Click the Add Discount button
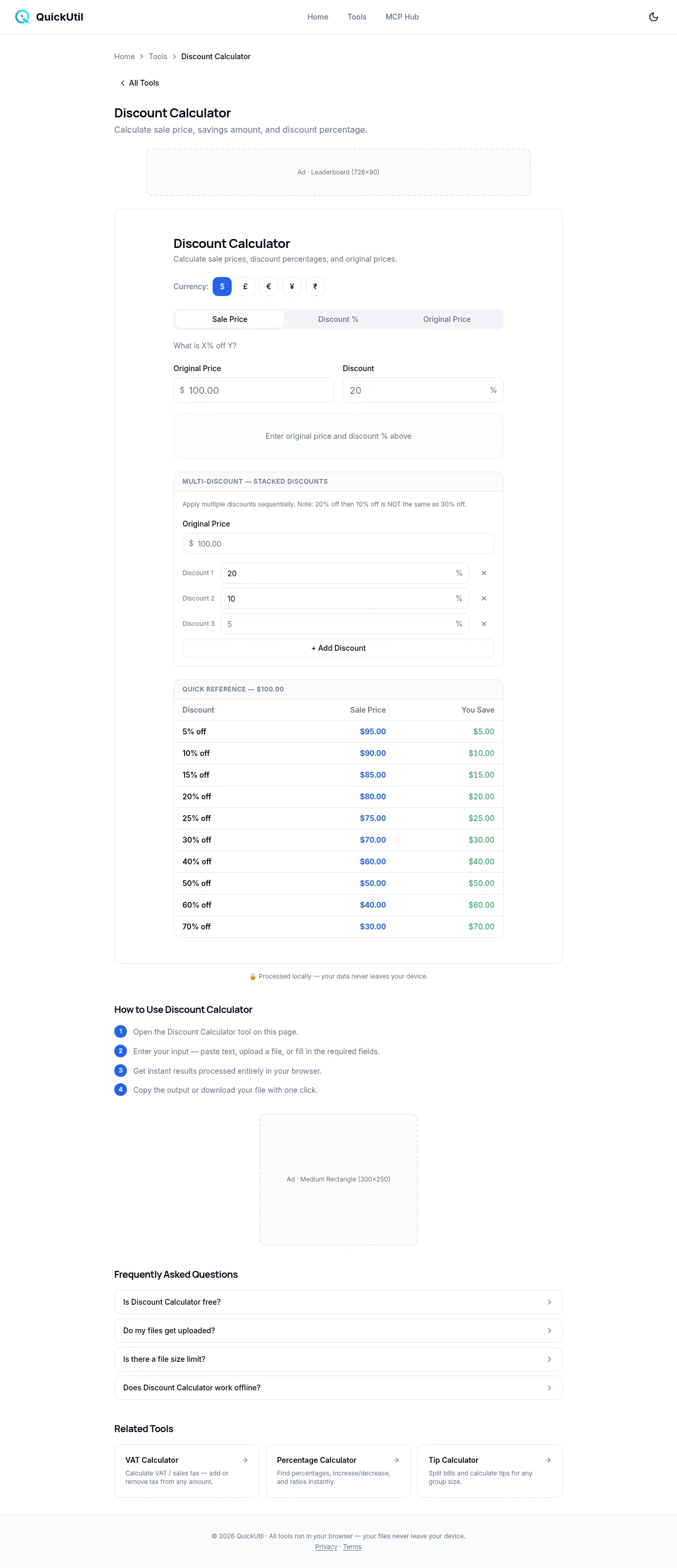Viewport: 677px width, 1568px height. coord(338,648)
